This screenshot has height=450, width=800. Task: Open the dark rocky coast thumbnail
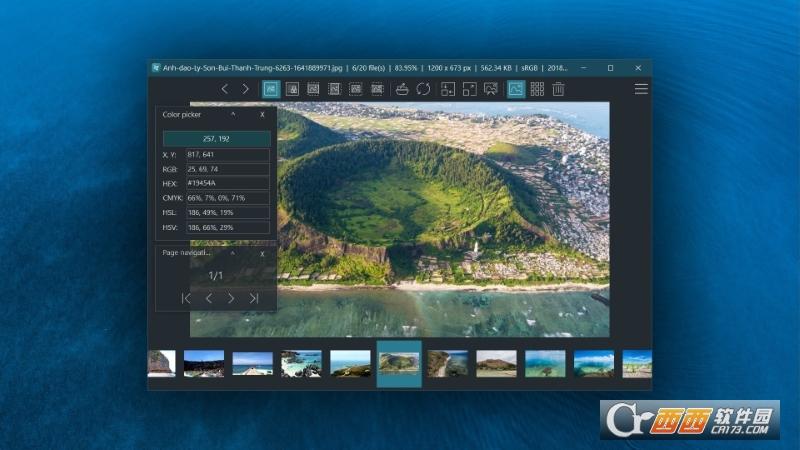tap(204, 364)
